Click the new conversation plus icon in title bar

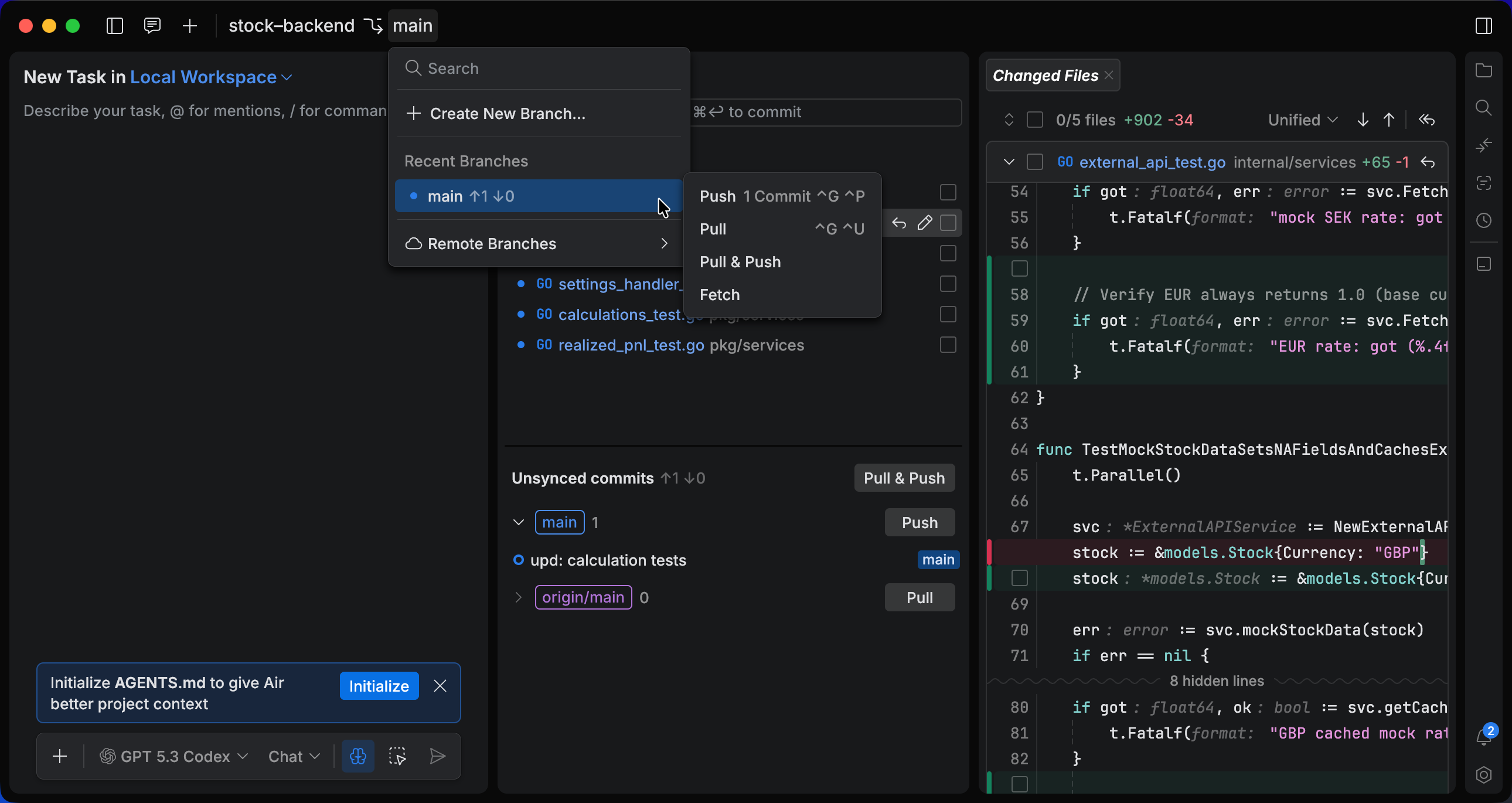(x=189, y=26)
